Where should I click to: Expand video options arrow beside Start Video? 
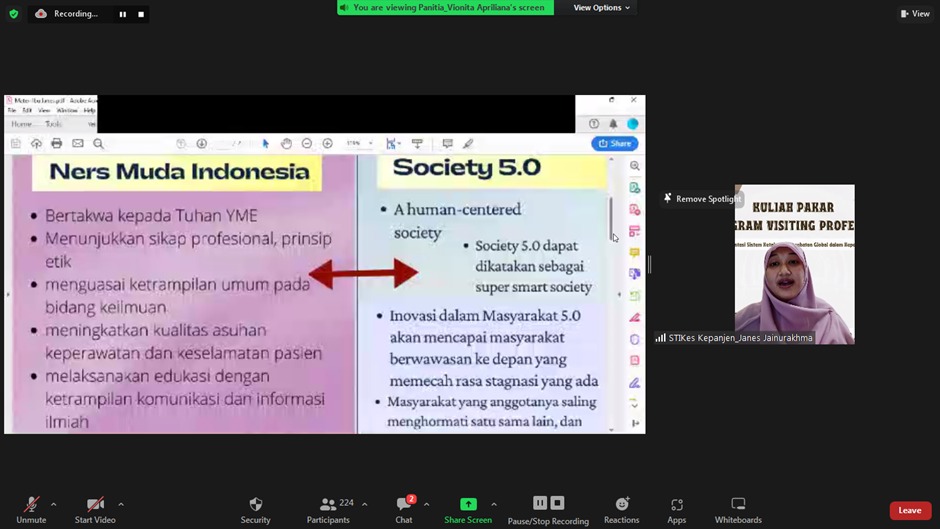(x=121, y=504)
